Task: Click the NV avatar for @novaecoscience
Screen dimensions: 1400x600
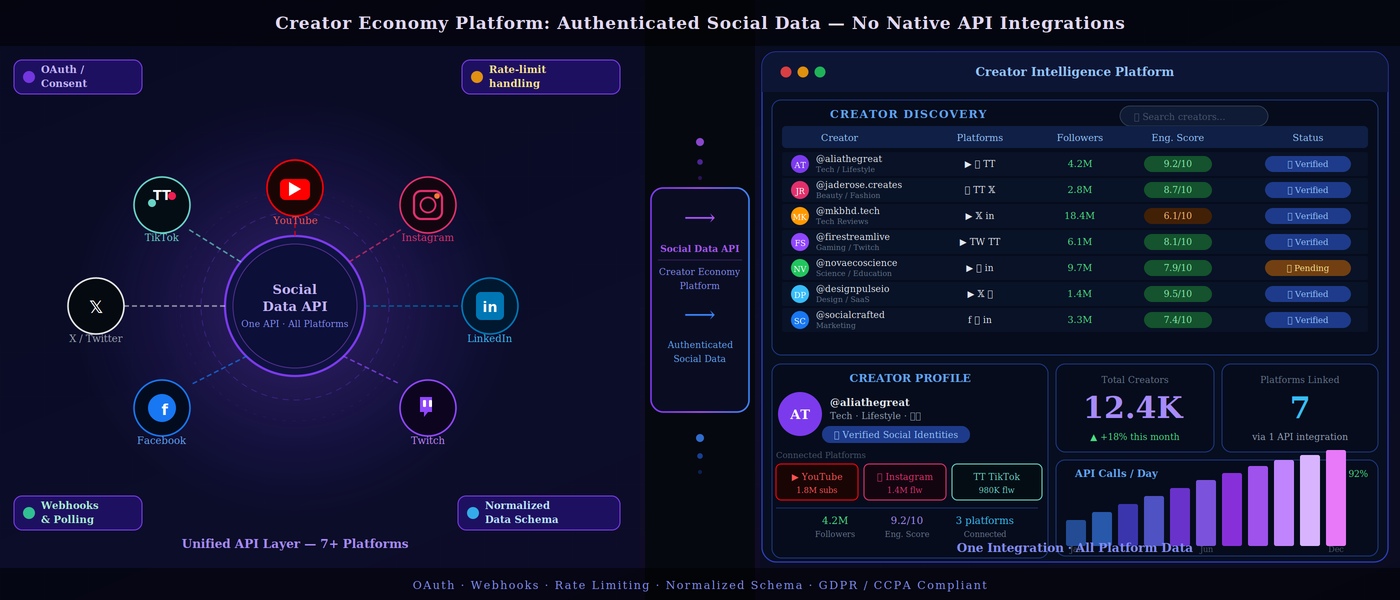Action: coord(800,268)
